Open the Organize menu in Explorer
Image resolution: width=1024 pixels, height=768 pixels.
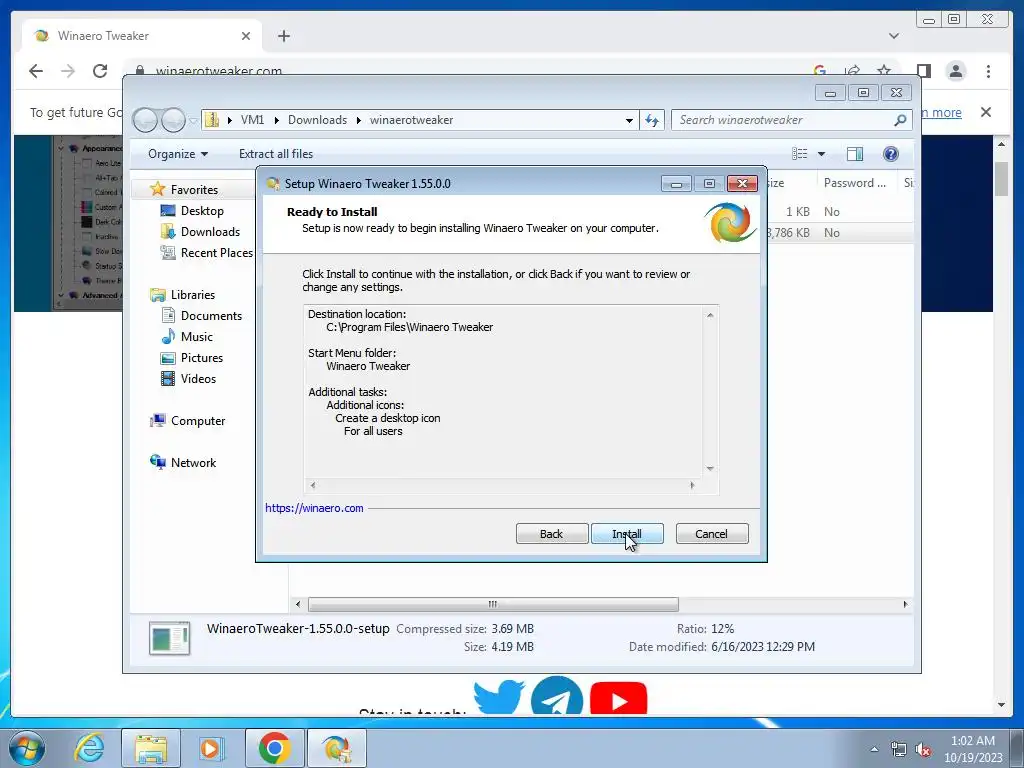tap(178, 153)
